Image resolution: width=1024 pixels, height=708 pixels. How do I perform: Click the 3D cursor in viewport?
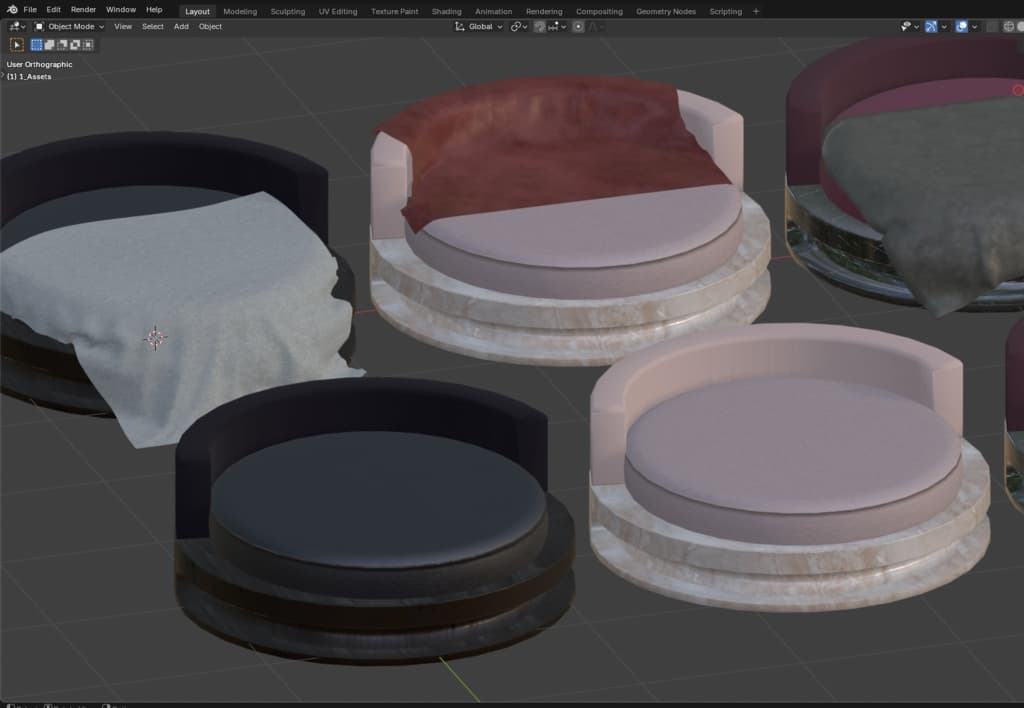(155, 338)
